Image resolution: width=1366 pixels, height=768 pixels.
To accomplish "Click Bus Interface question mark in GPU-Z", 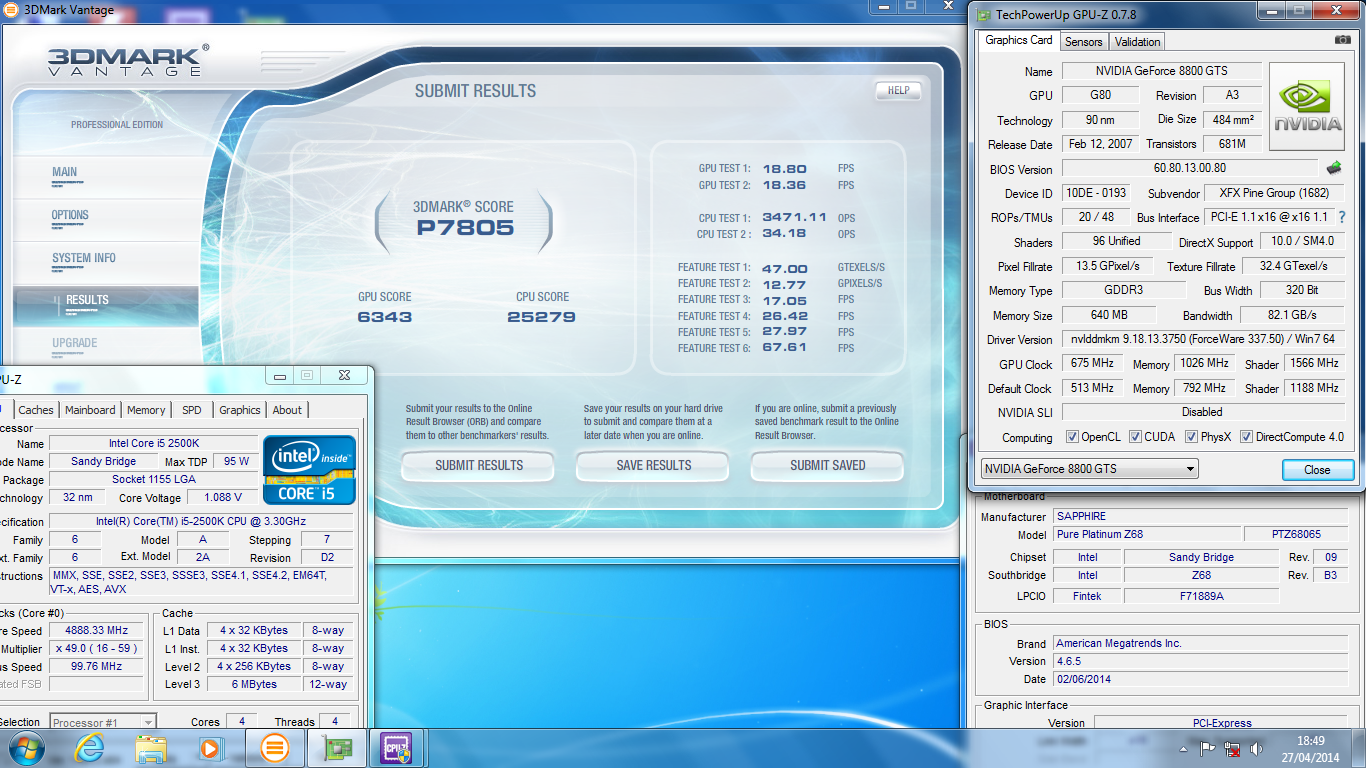I will point(1342,217).
